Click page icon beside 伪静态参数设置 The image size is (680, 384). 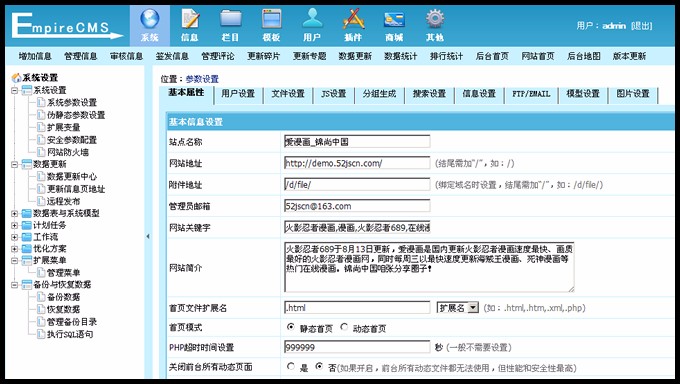click(41, 115)
